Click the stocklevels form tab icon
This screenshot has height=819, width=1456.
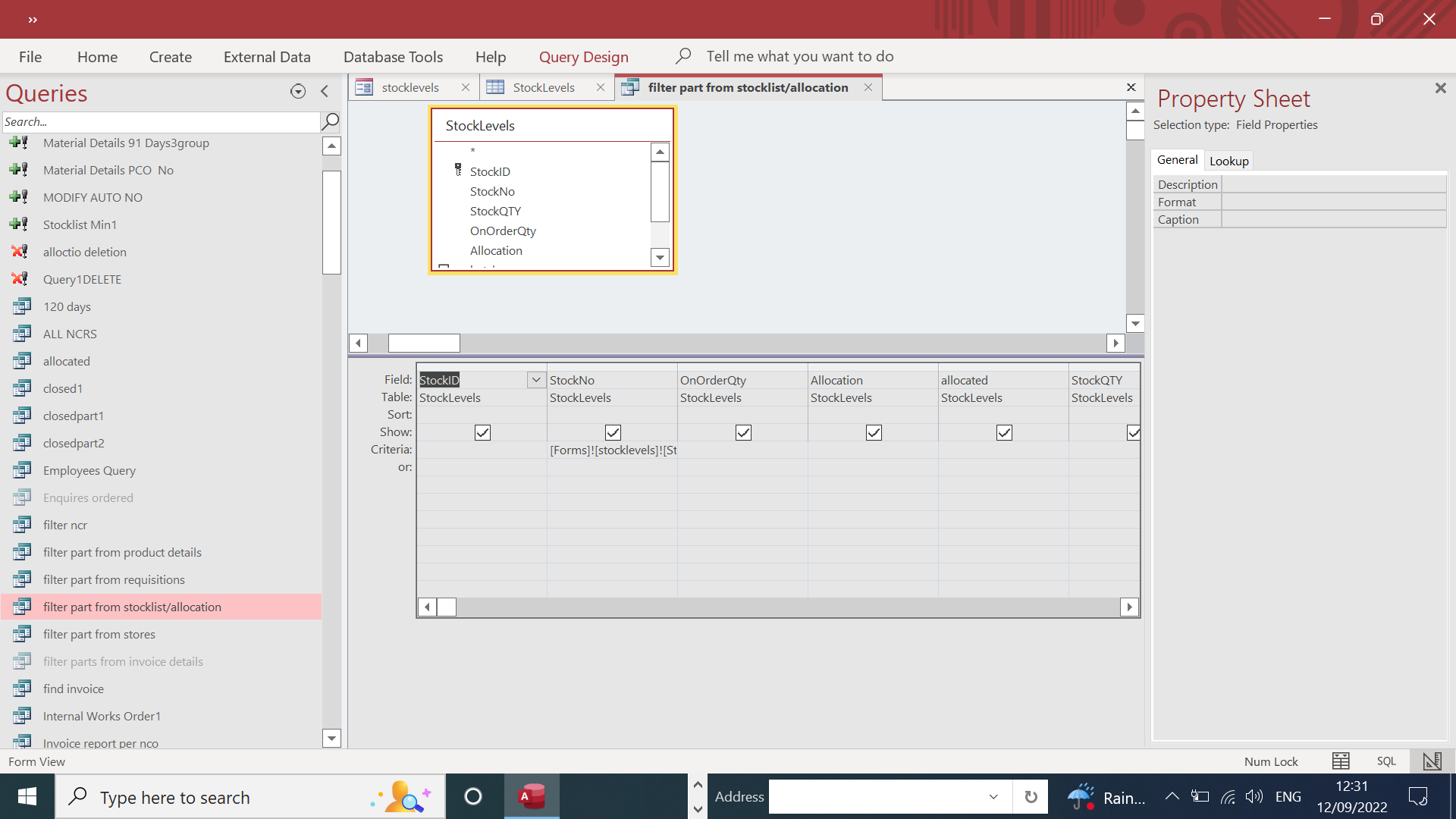click(364, 87)
